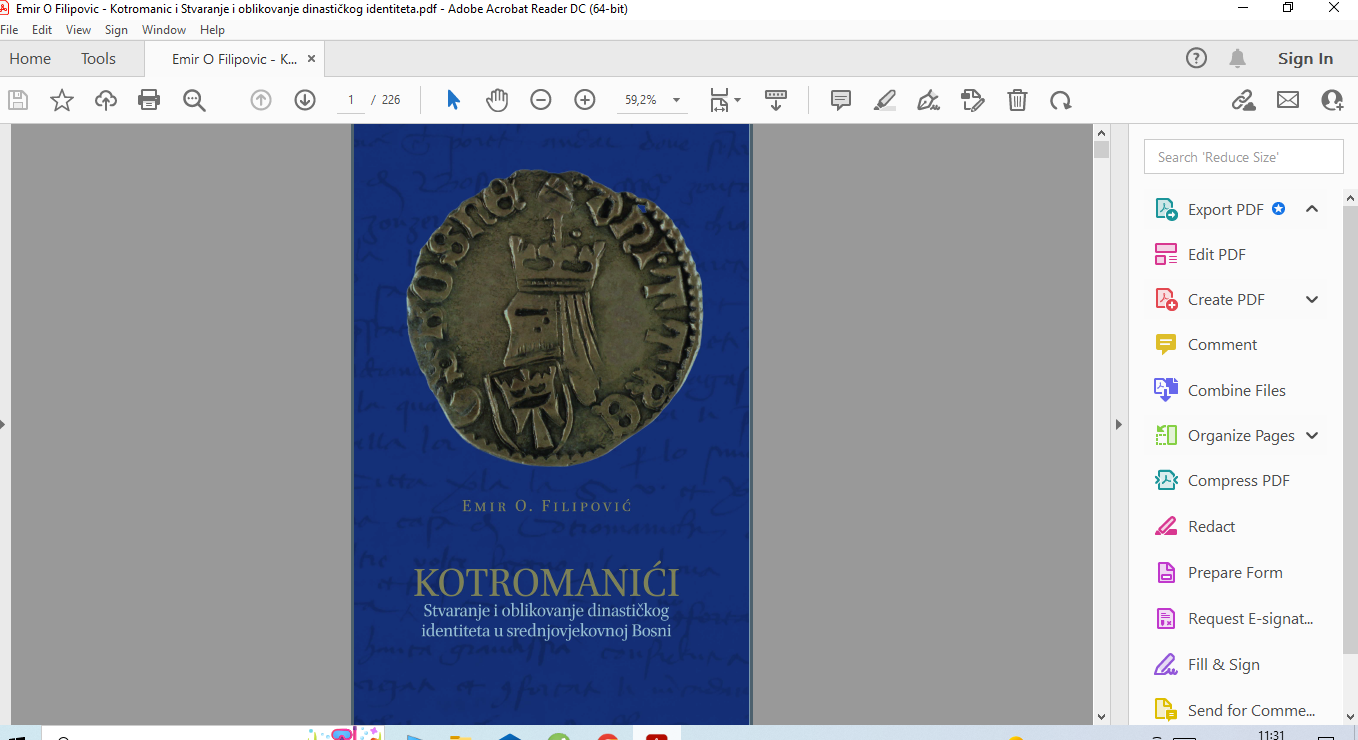
Task: Open the Help menu
Action: [213, 30]
